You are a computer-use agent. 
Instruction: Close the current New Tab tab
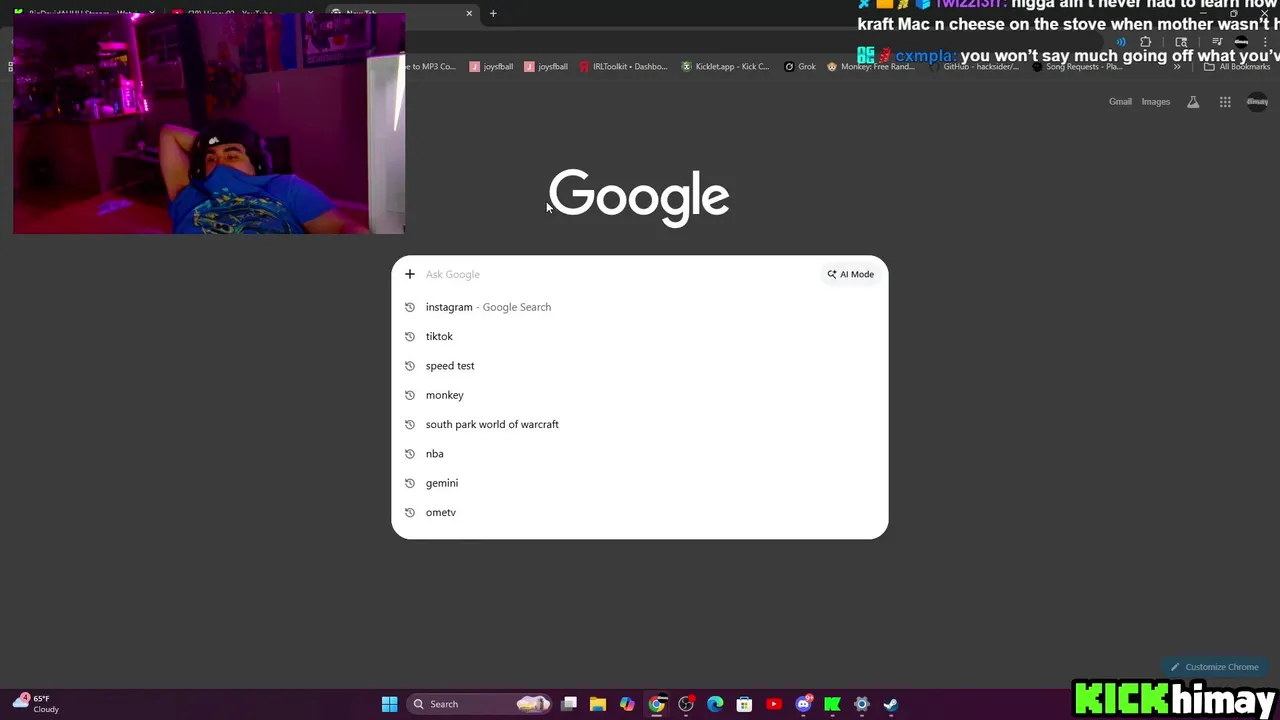469,13
